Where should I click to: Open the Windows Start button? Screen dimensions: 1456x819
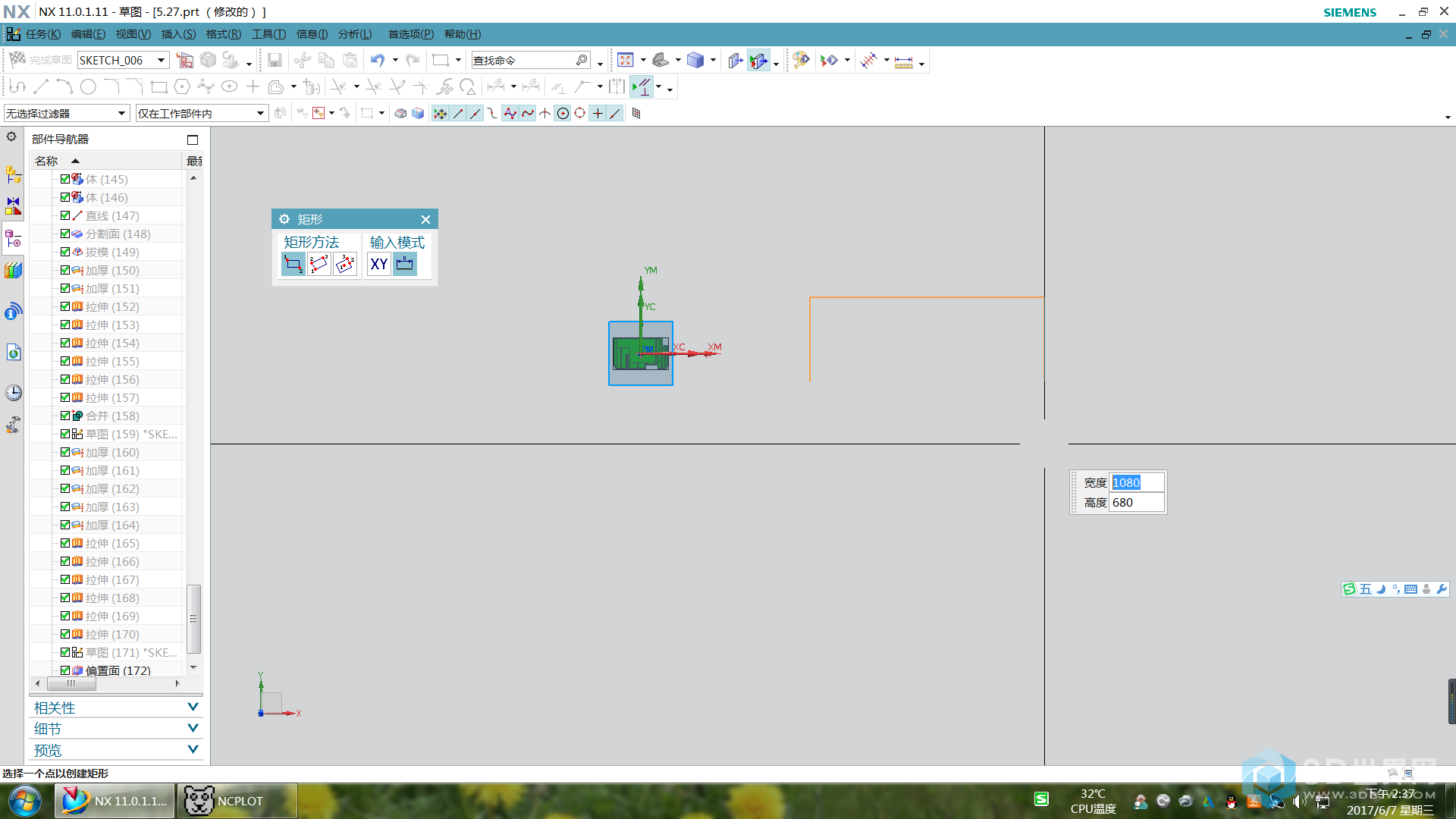tap(25, 801)
